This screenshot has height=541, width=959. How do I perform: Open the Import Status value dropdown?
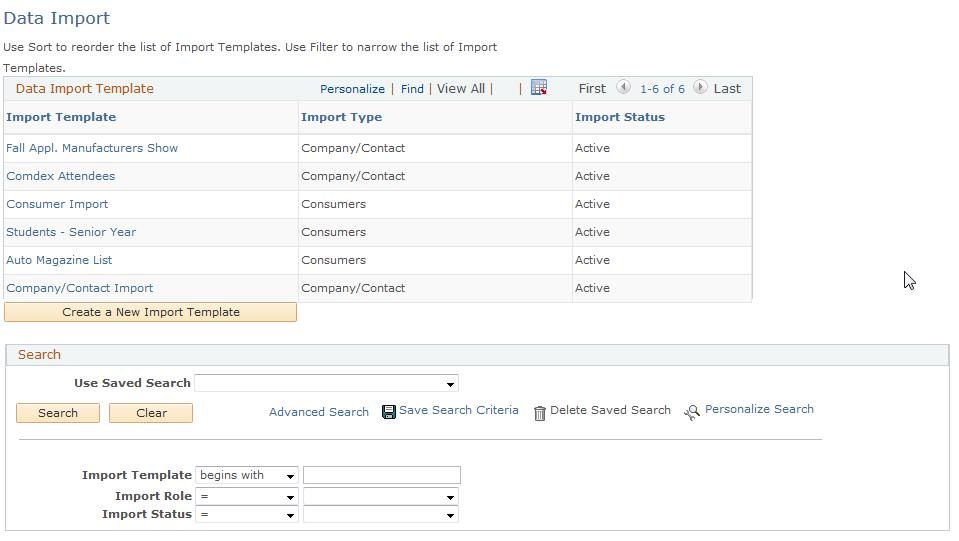click(380, 515)
